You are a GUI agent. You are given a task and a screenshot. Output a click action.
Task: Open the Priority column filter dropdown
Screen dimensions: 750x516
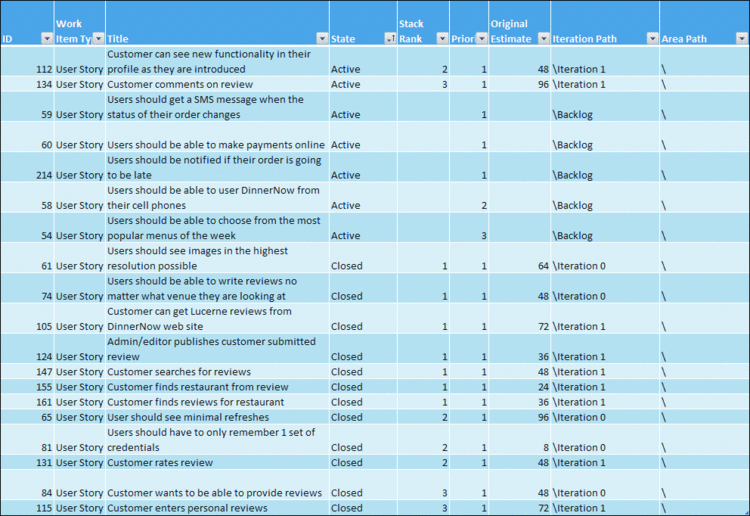[481, 39]
